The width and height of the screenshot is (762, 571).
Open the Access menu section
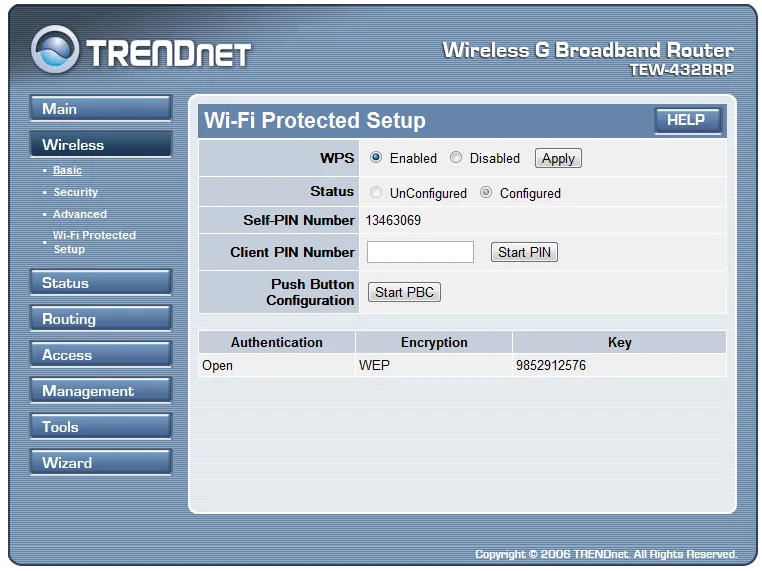pos(100,355)
